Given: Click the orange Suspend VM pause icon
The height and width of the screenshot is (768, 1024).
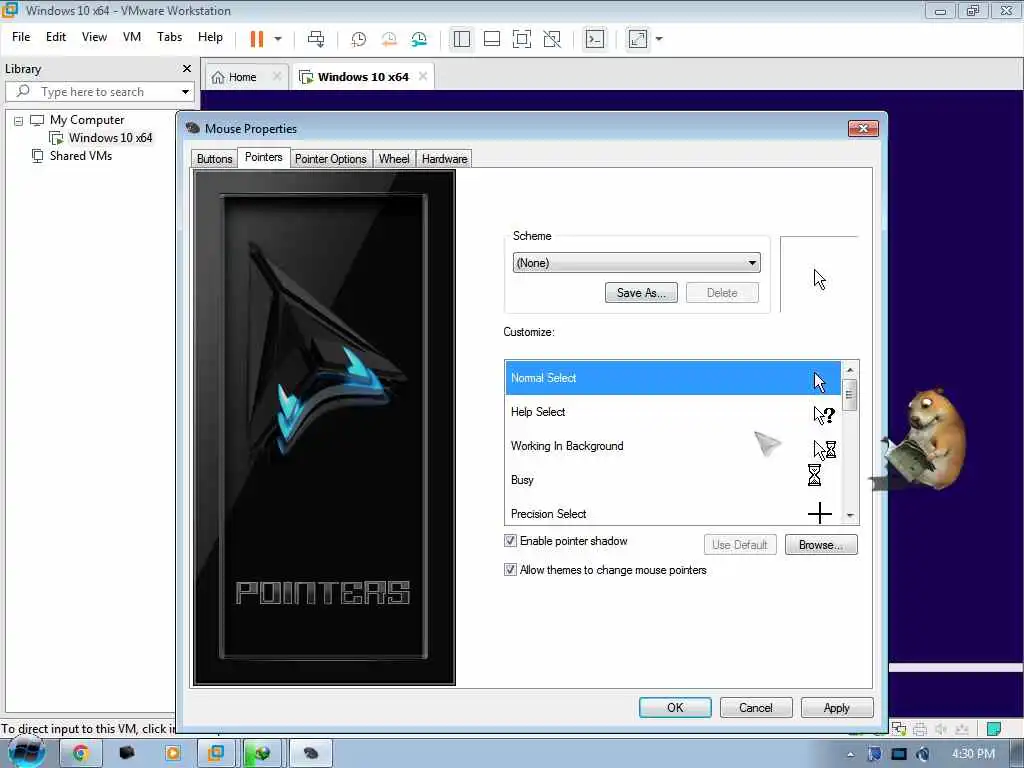Looking at the screenshot, I should 257,39.
